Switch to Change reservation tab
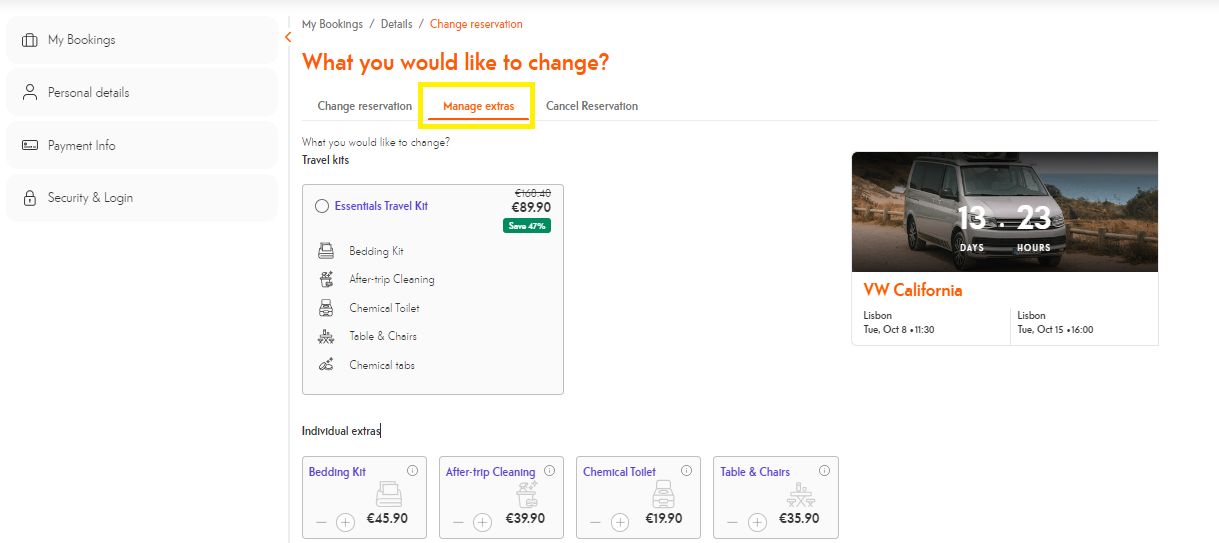The height and width of the screenshot is (543, 1219). coord(364,106)
